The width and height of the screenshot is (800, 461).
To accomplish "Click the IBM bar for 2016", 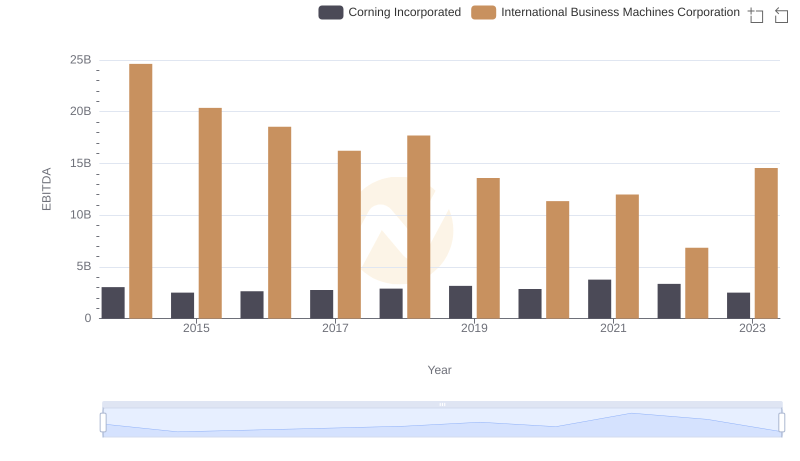I will 280,223.
